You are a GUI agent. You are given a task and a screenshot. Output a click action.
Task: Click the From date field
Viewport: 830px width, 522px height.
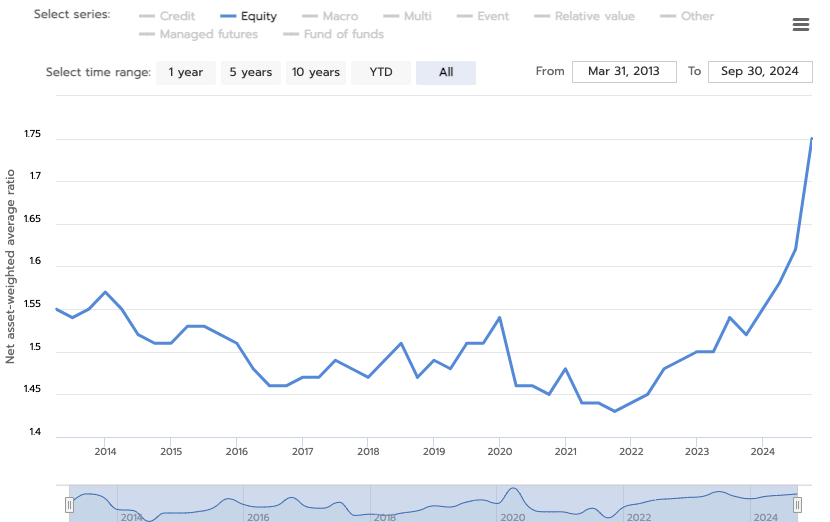point(625,72)
